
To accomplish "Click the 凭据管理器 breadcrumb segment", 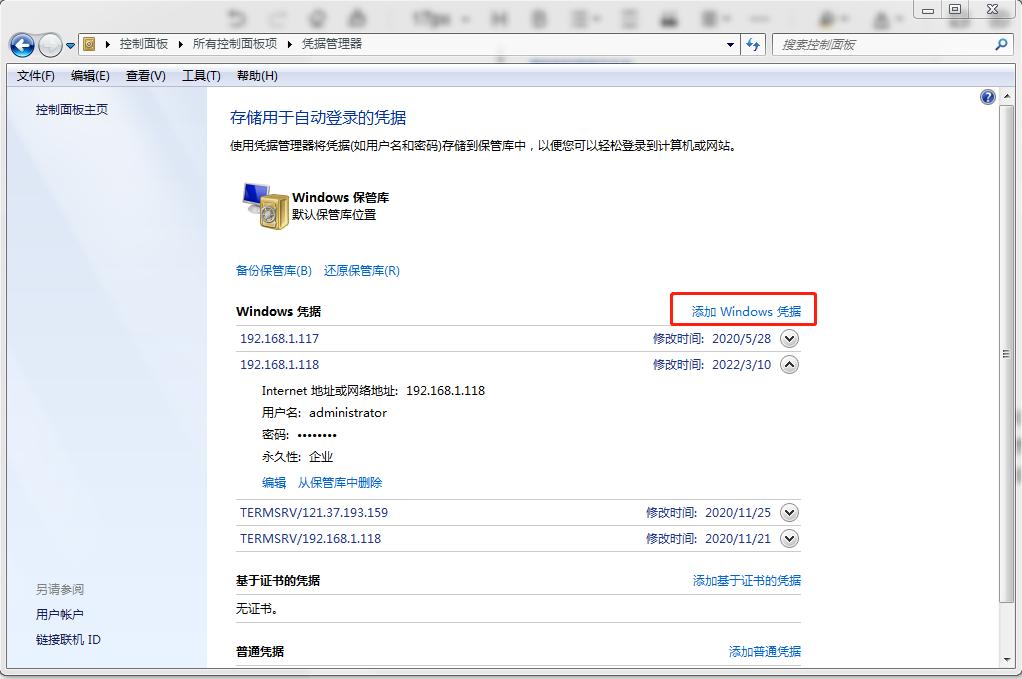I will 332,44.
